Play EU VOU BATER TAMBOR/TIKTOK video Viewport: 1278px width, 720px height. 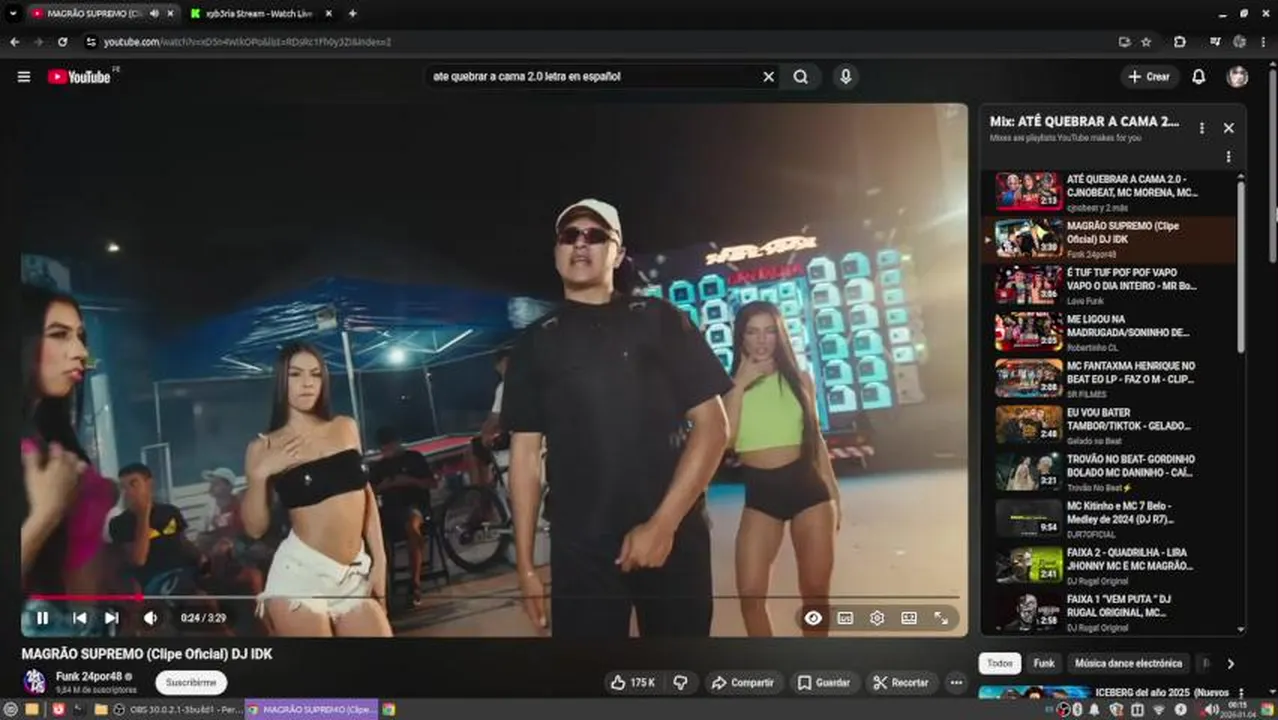point(1109,425)
